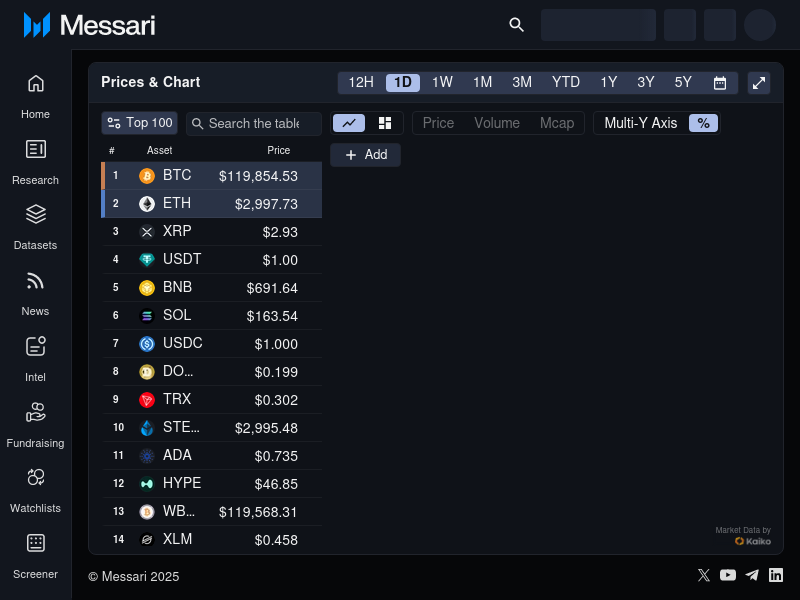Switch to line chart view
The image size is (800, 600).
click(349, 123)
